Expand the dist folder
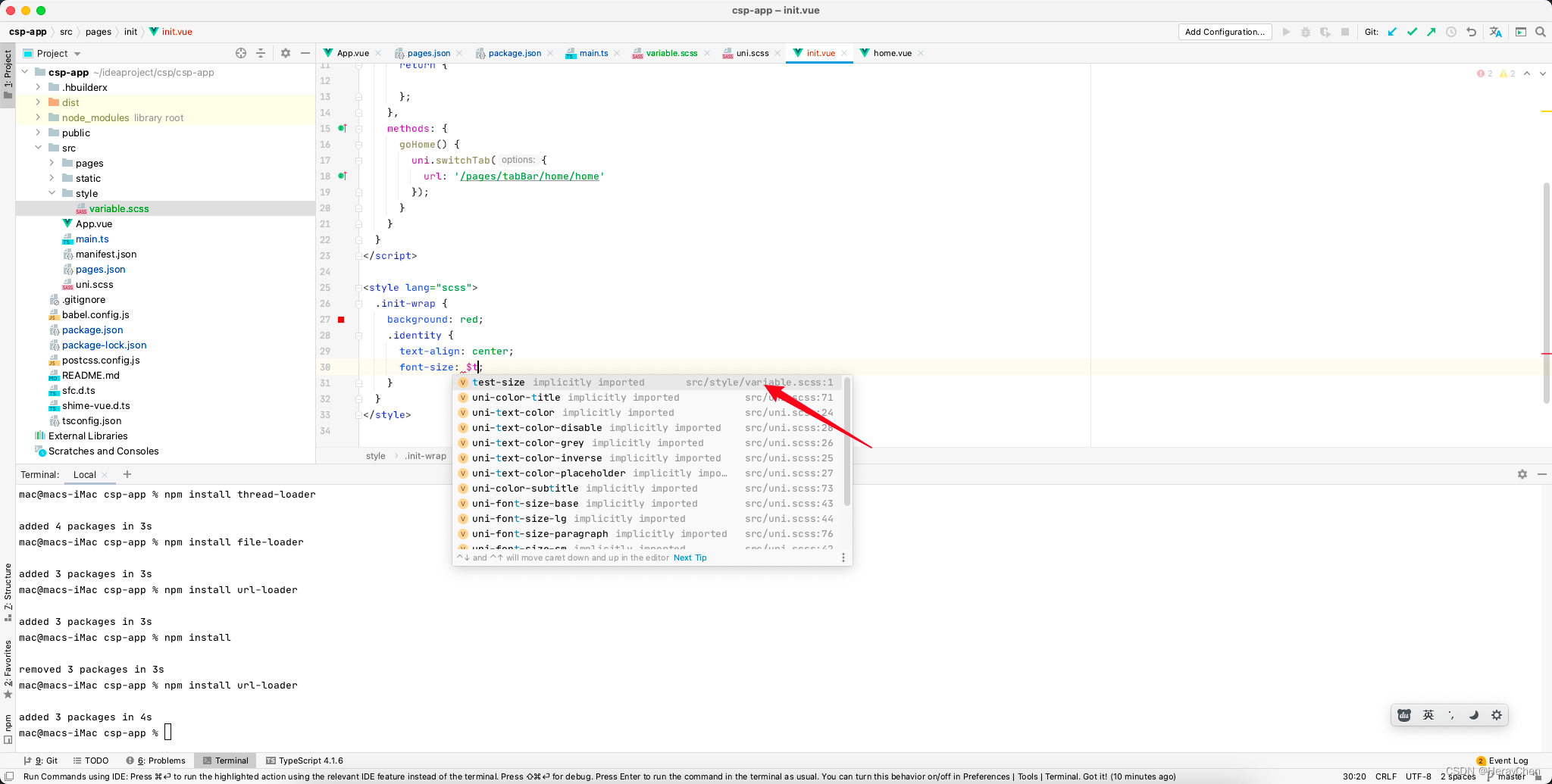Screen dimensions: 1552x784 pos(38,102)
